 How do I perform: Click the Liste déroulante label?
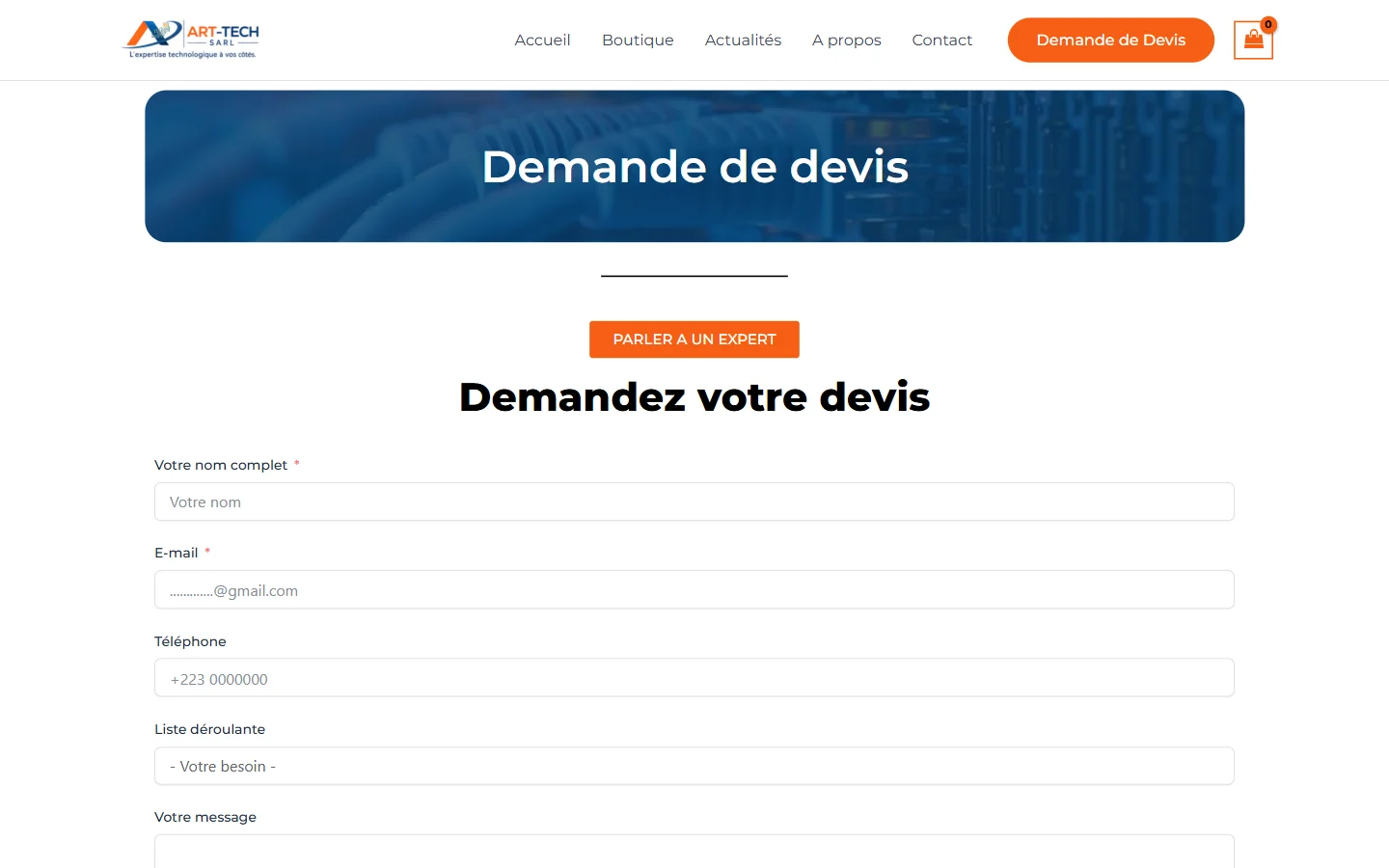pos(209,729)
